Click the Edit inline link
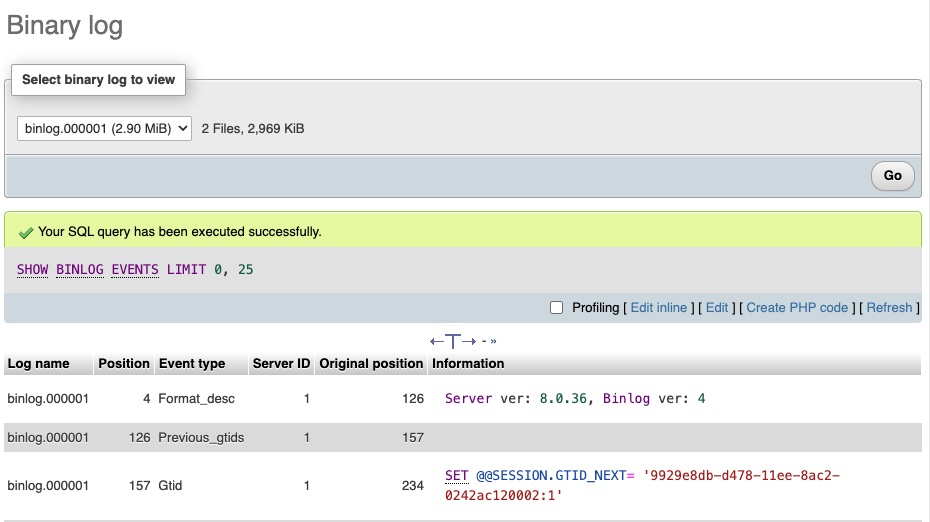 (x=658, y=307)
